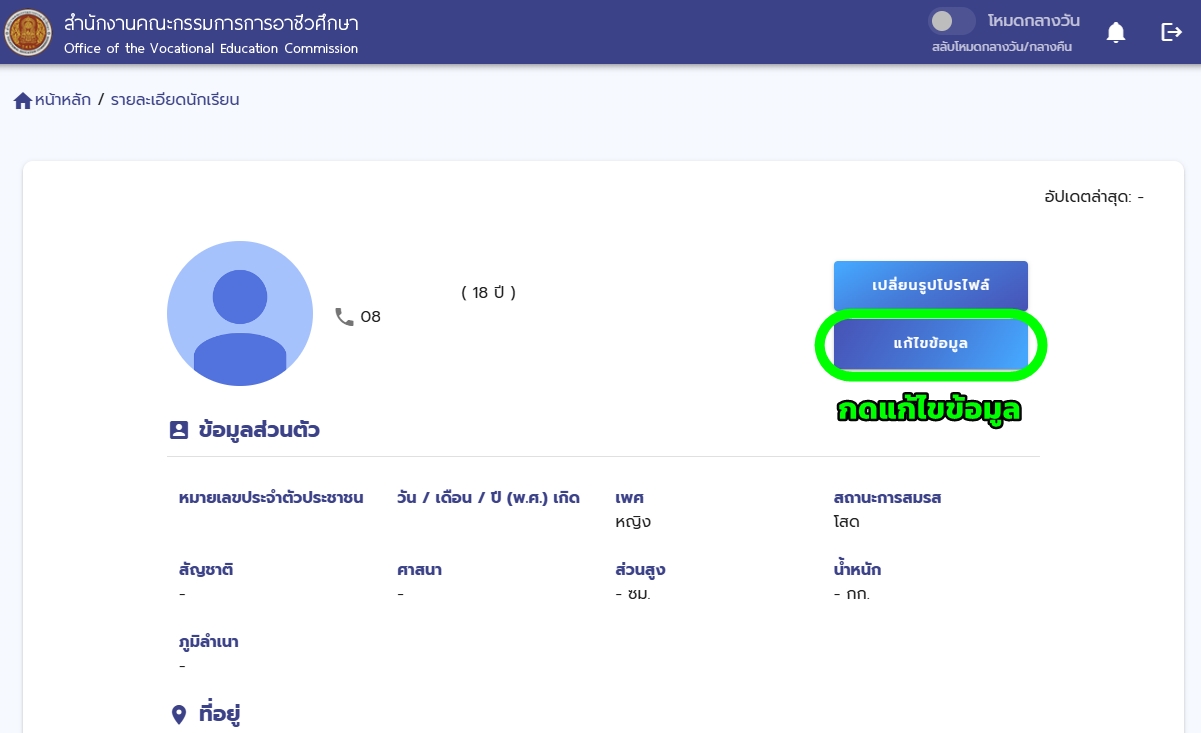Viewport: 1201px width, 733px height.
Task: Click the อัปเดตล่าสุด text
Action: pos(1093,197)
